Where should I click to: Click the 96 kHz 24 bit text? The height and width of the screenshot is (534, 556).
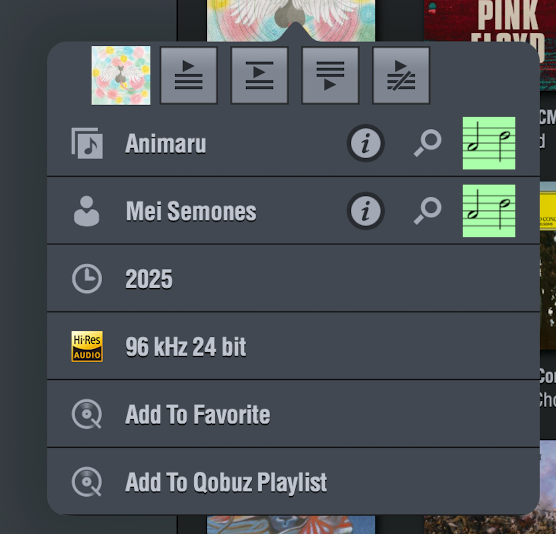[x=186, y=347]
